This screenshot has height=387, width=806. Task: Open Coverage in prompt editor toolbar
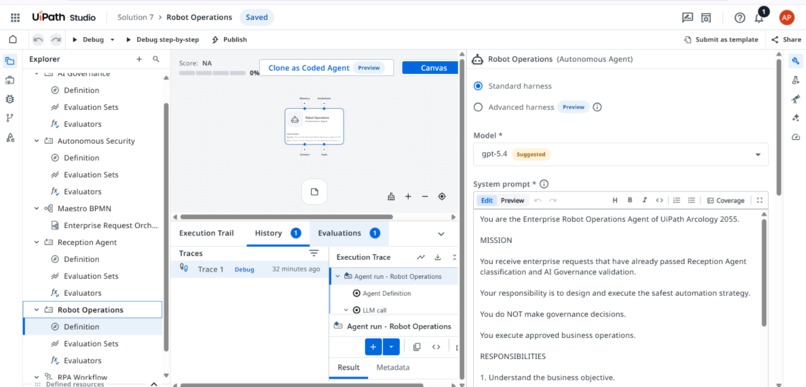(x=725, y=200)
